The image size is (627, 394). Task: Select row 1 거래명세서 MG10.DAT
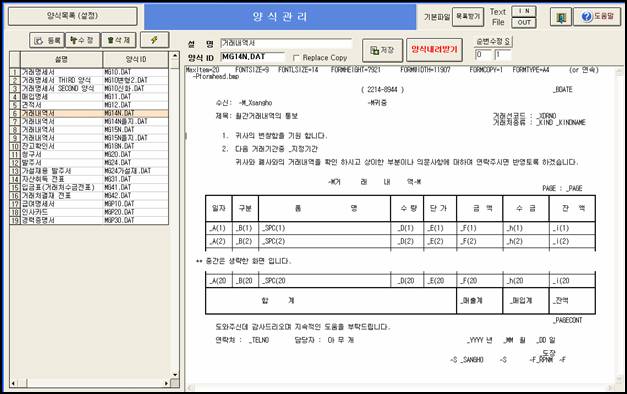point(89,72)
